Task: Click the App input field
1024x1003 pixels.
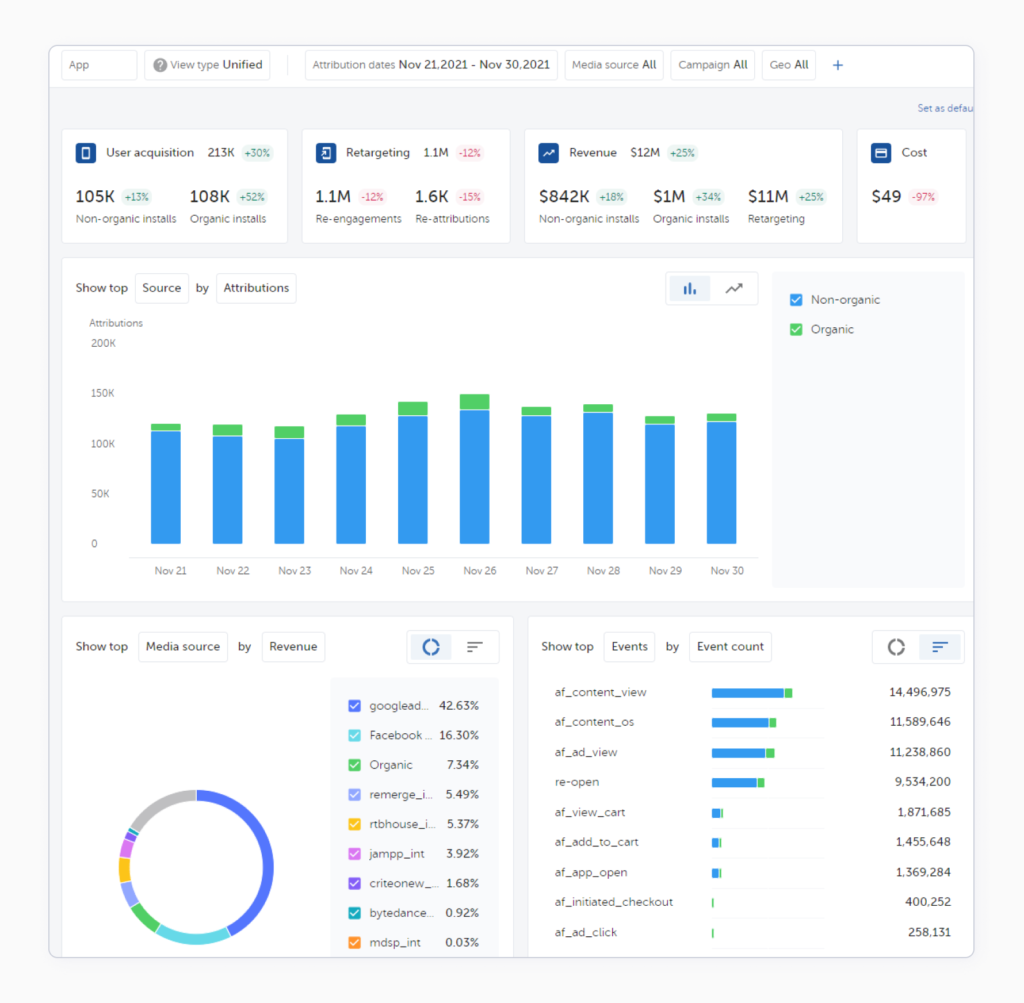Action: tap(98, 64)
